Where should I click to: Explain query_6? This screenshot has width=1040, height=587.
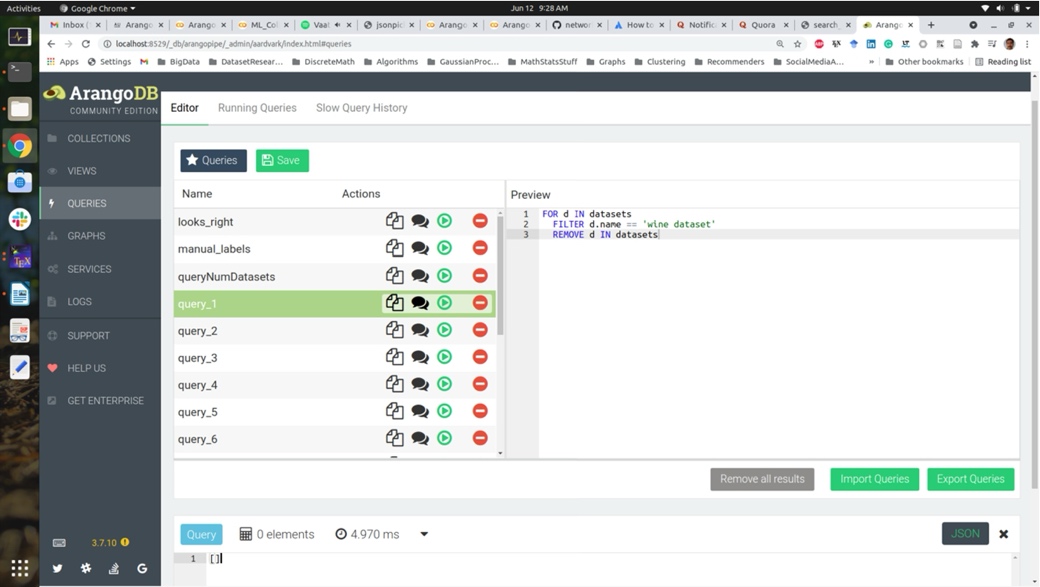pos(420,438)
